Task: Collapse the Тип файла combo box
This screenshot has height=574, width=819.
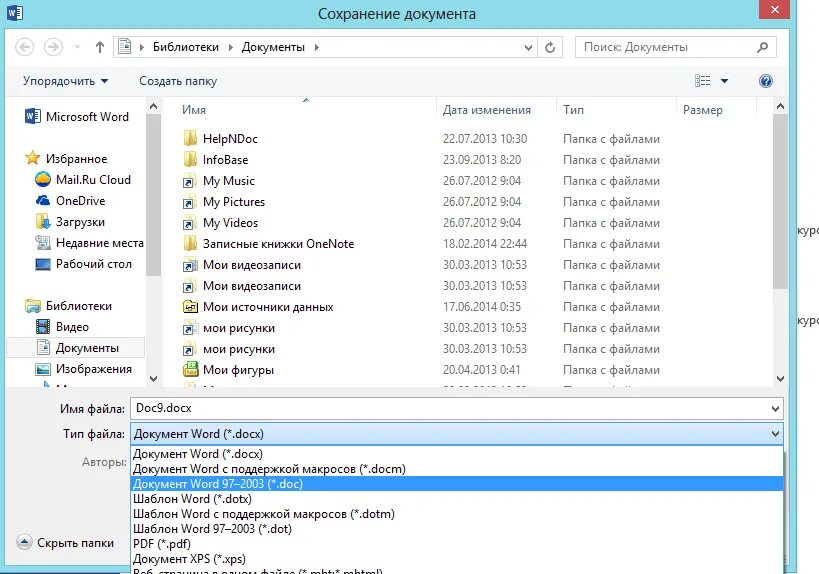Action: [776, 434]
